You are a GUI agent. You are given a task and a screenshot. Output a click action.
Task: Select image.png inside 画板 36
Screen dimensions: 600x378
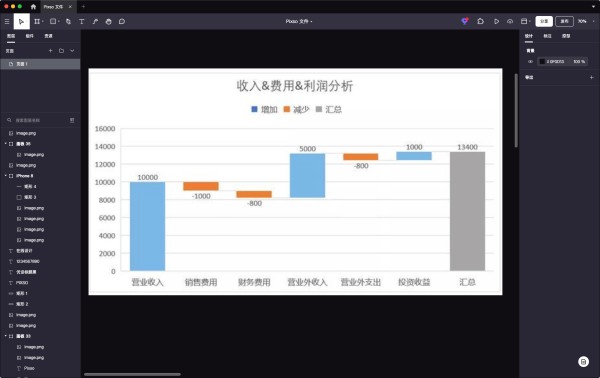click(40, 155)
